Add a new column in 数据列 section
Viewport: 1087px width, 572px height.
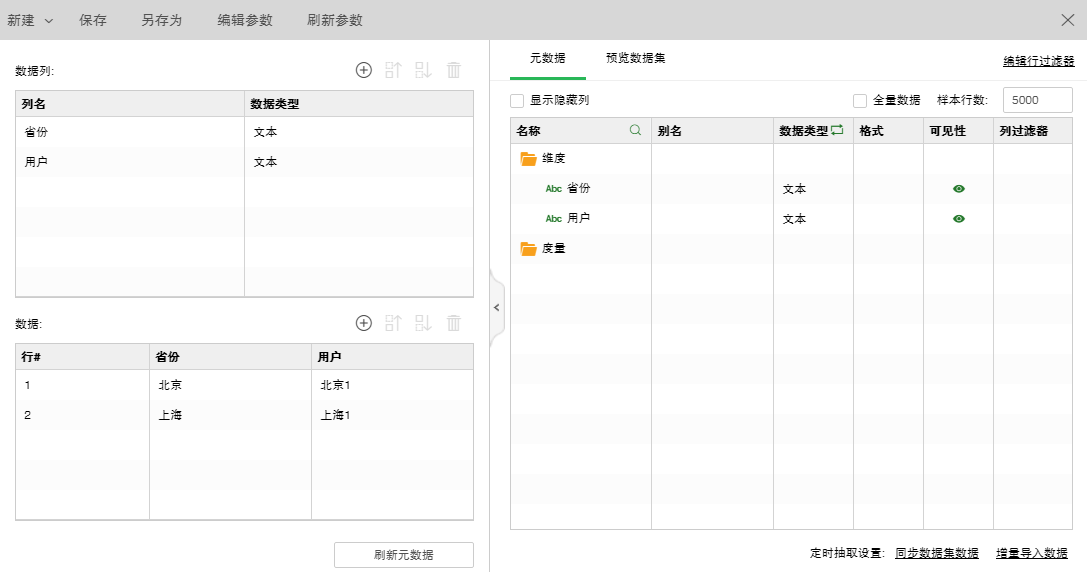coord(364,70)
